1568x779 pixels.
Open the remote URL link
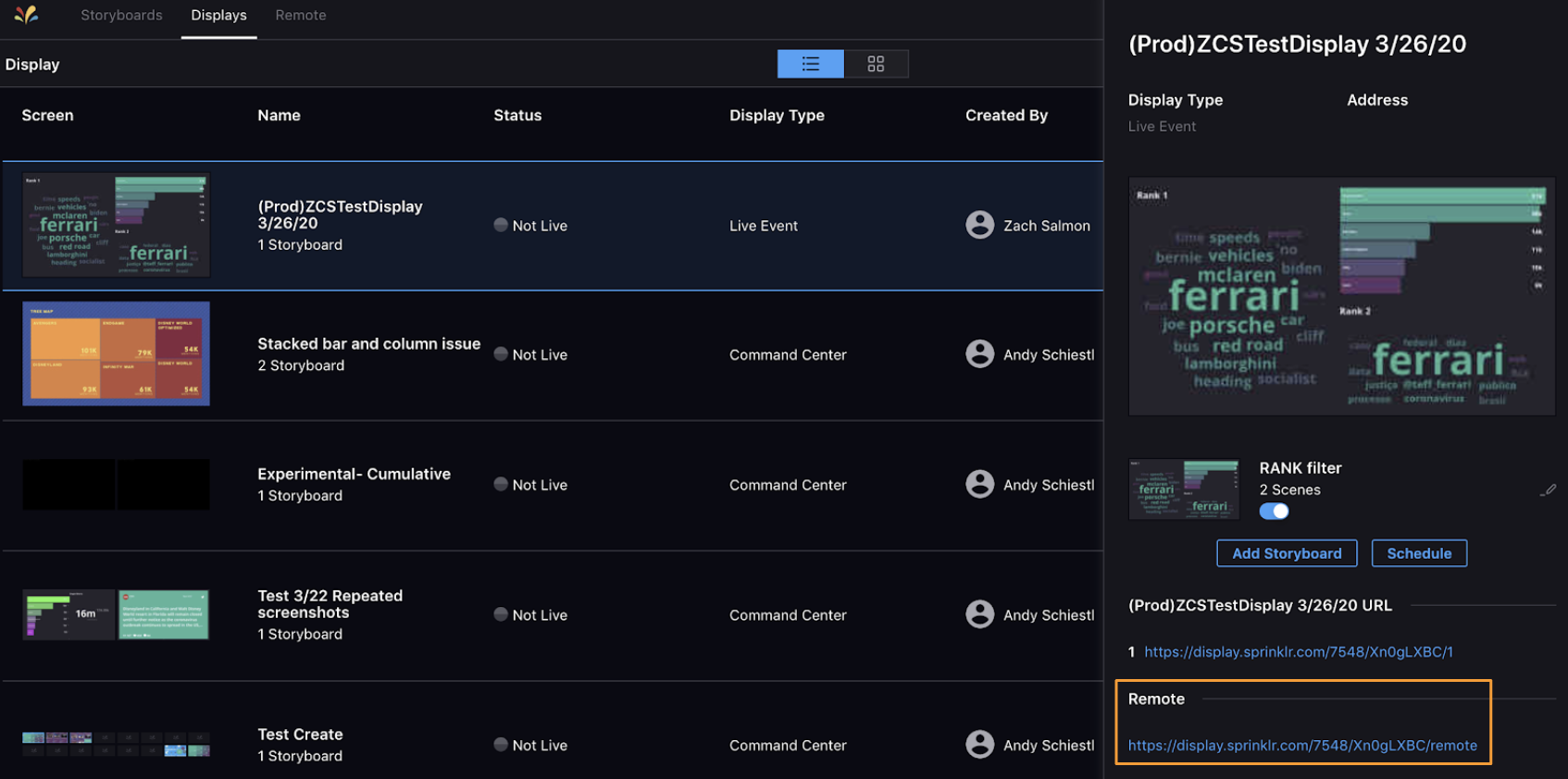pyautogui.click(x=1302, y=746)
